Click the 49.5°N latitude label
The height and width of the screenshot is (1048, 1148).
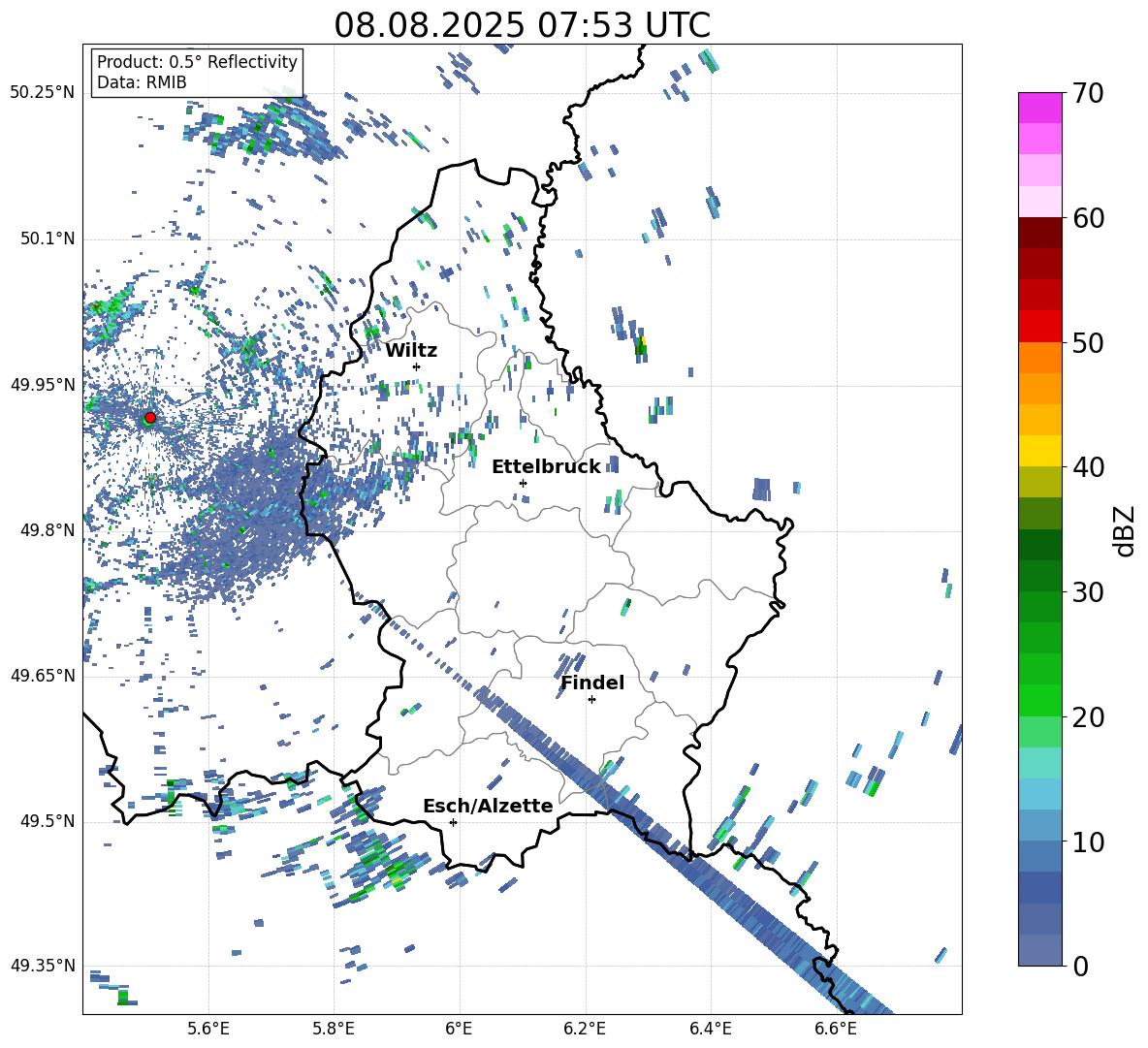tap(48, 821)
